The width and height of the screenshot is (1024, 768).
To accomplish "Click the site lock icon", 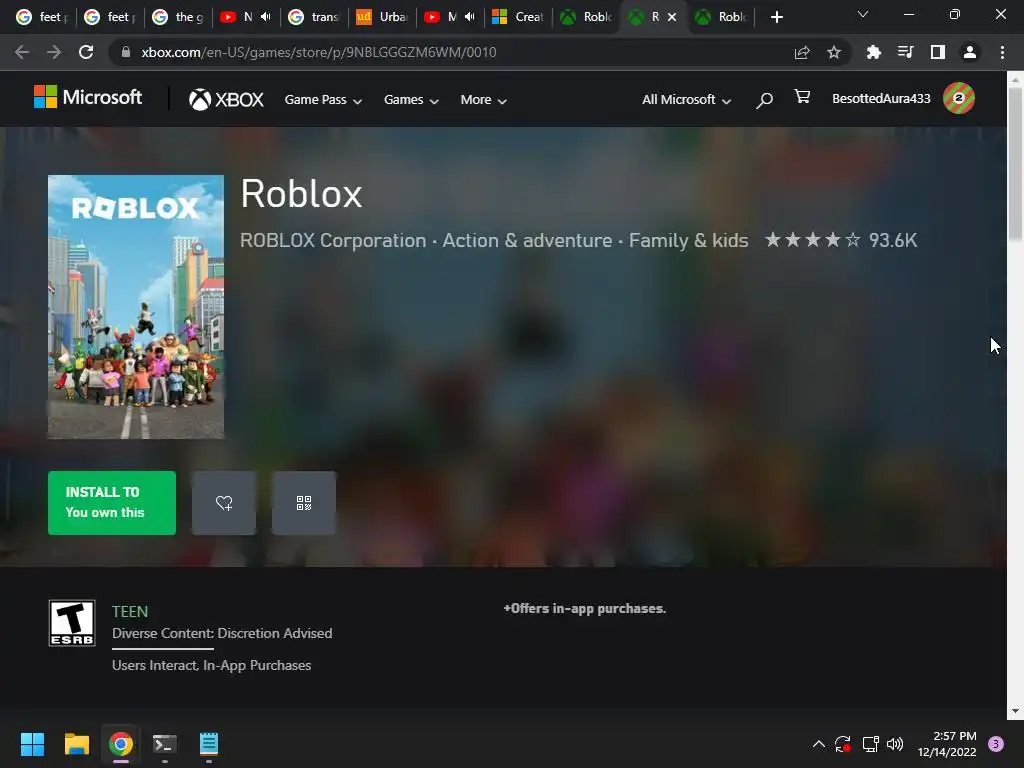I will (x=126, y=52).
